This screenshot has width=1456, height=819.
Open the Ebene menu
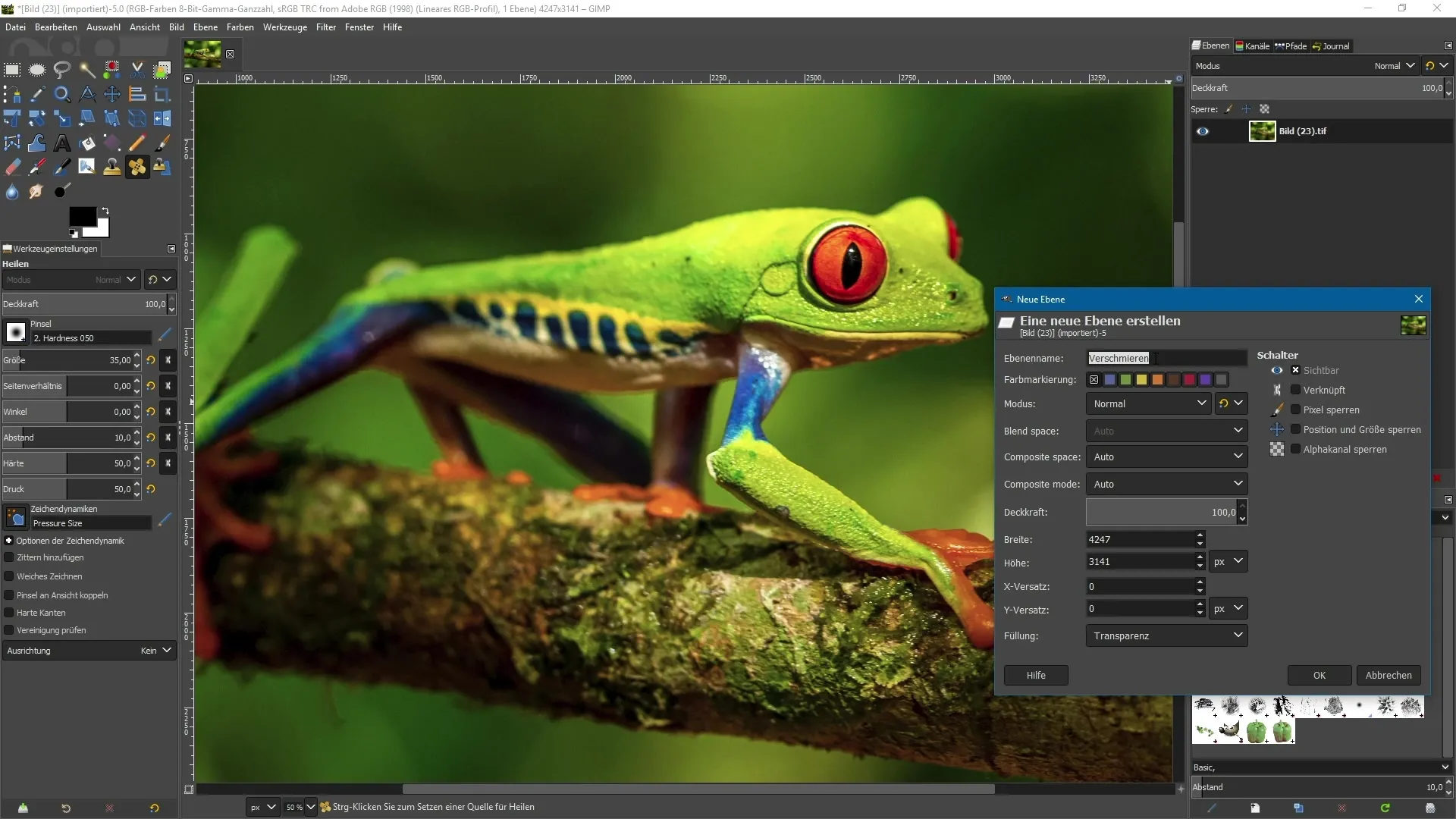coord(206,27)
